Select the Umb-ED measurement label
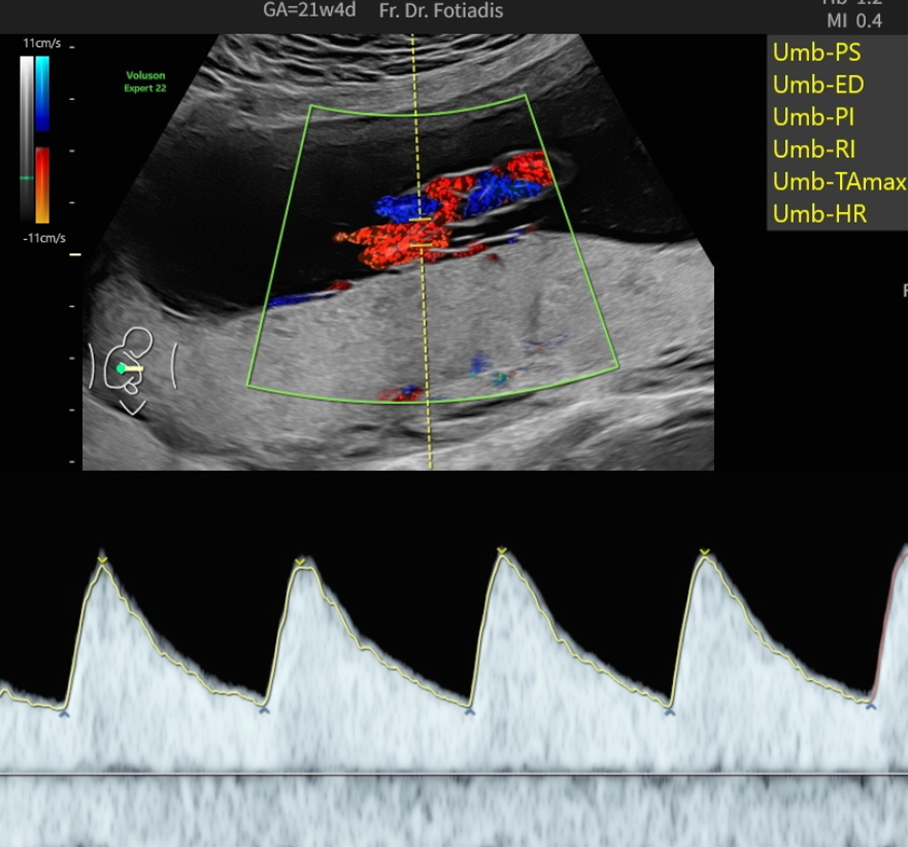 click(x=818, y=85)
